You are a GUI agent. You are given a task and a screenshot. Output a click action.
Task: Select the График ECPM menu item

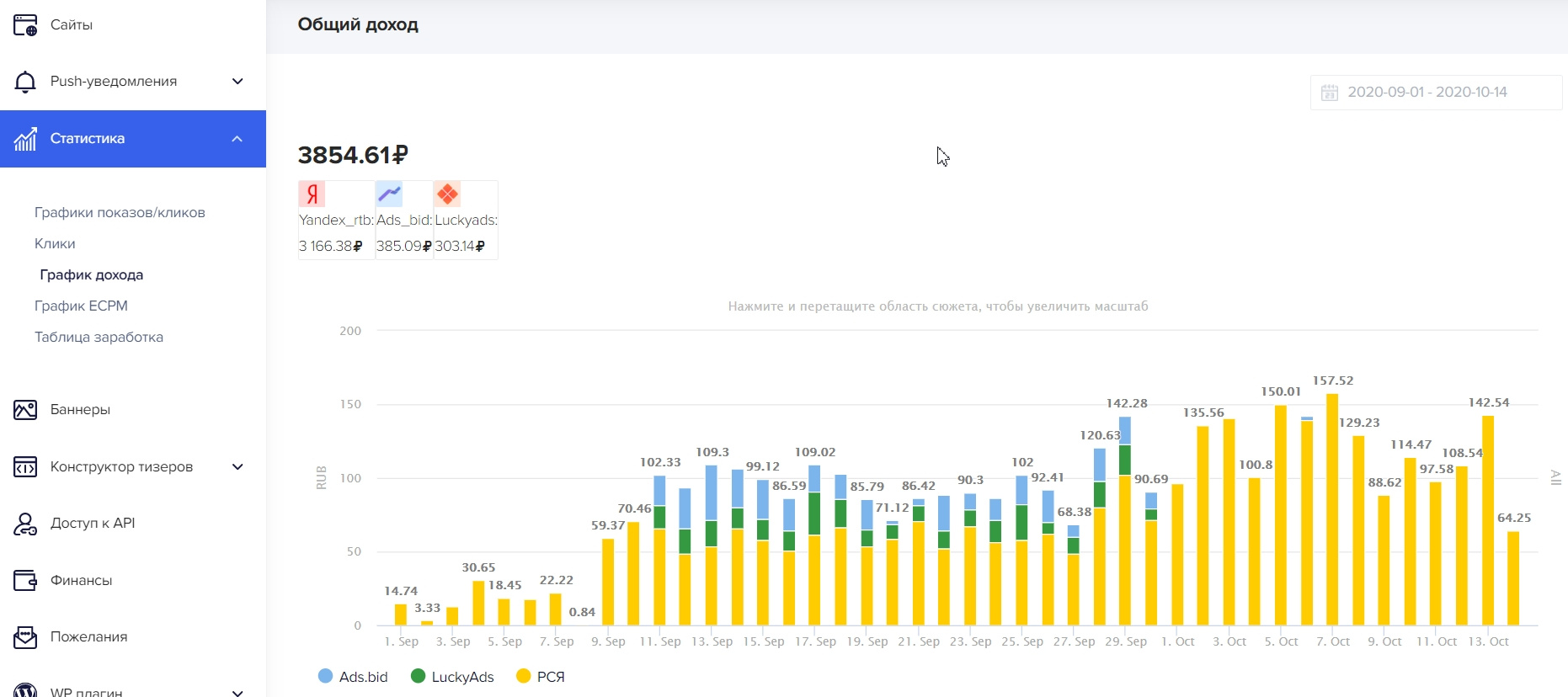(81, 306)
